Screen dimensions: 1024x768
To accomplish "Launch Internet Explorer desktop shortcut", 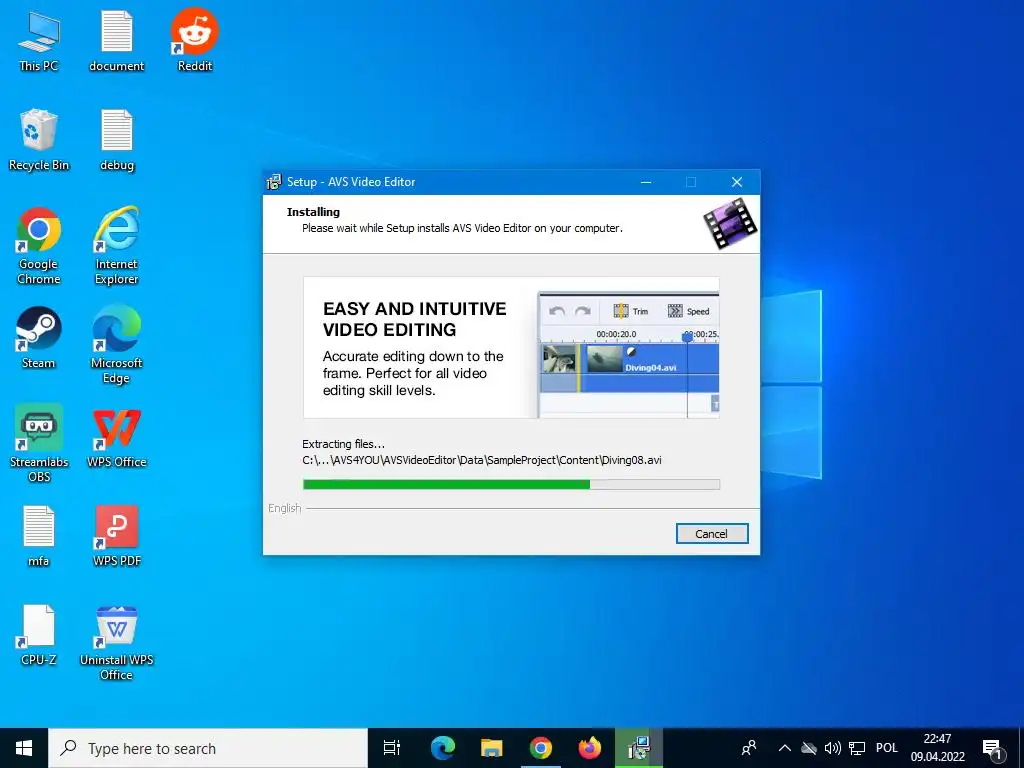I will point(117,246).
